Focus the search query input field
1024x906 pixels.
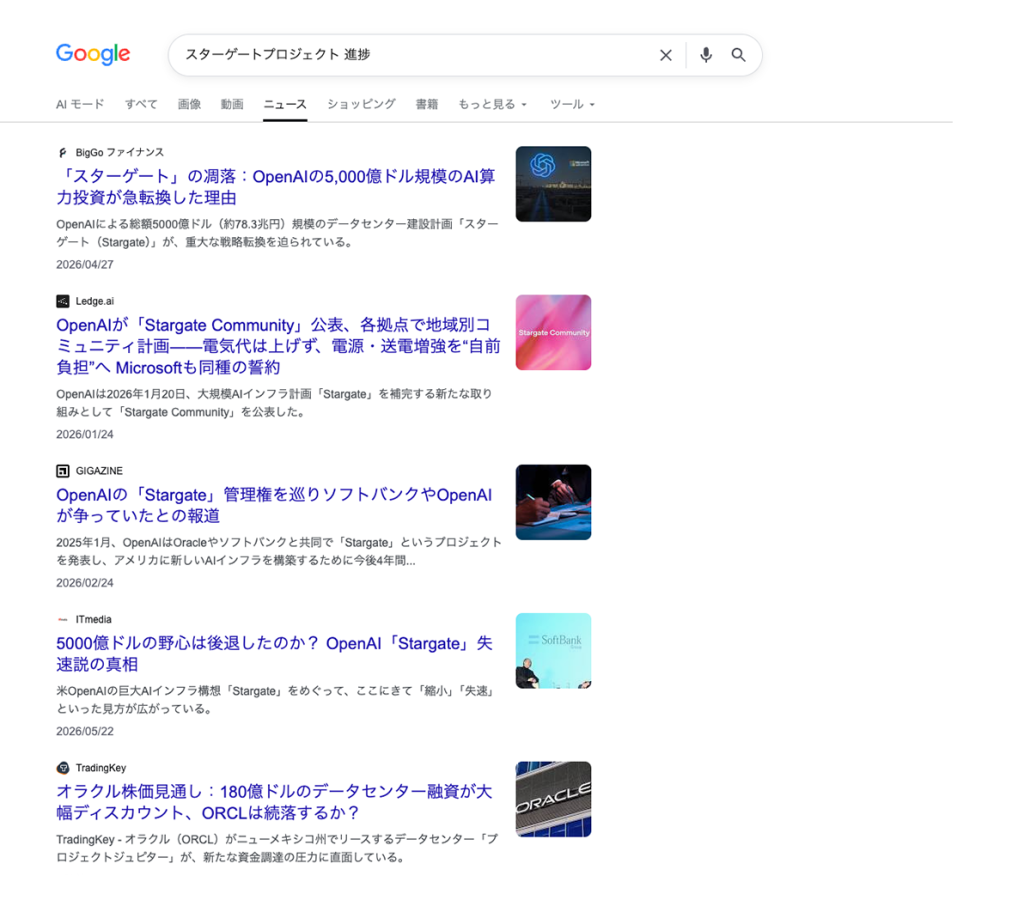[415, 55]
